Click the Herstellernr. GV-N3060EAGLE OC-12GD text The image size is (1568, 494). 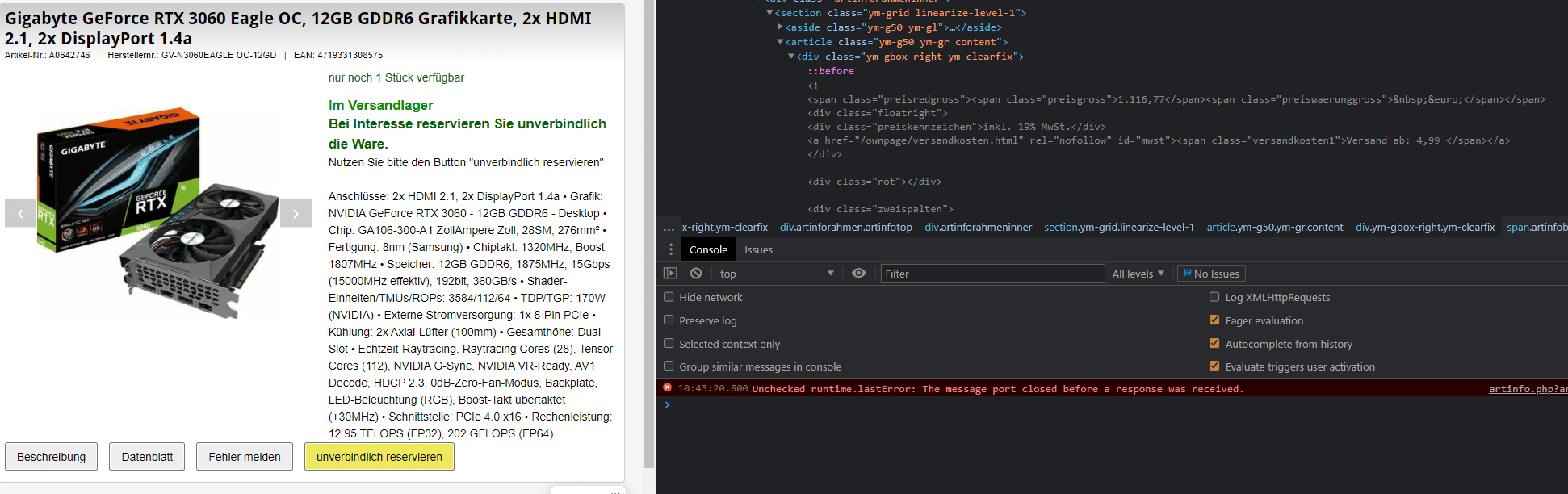point(191,55)
